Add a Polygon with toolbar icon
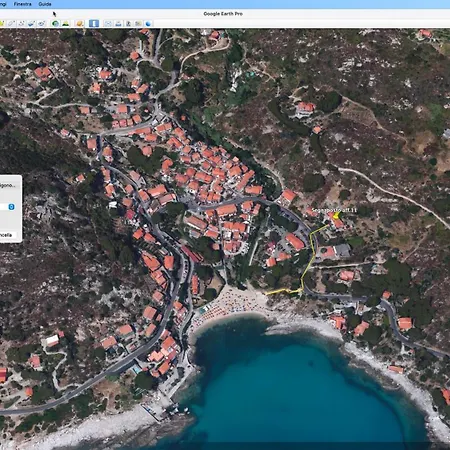450x450 pixels. point(12,23)
